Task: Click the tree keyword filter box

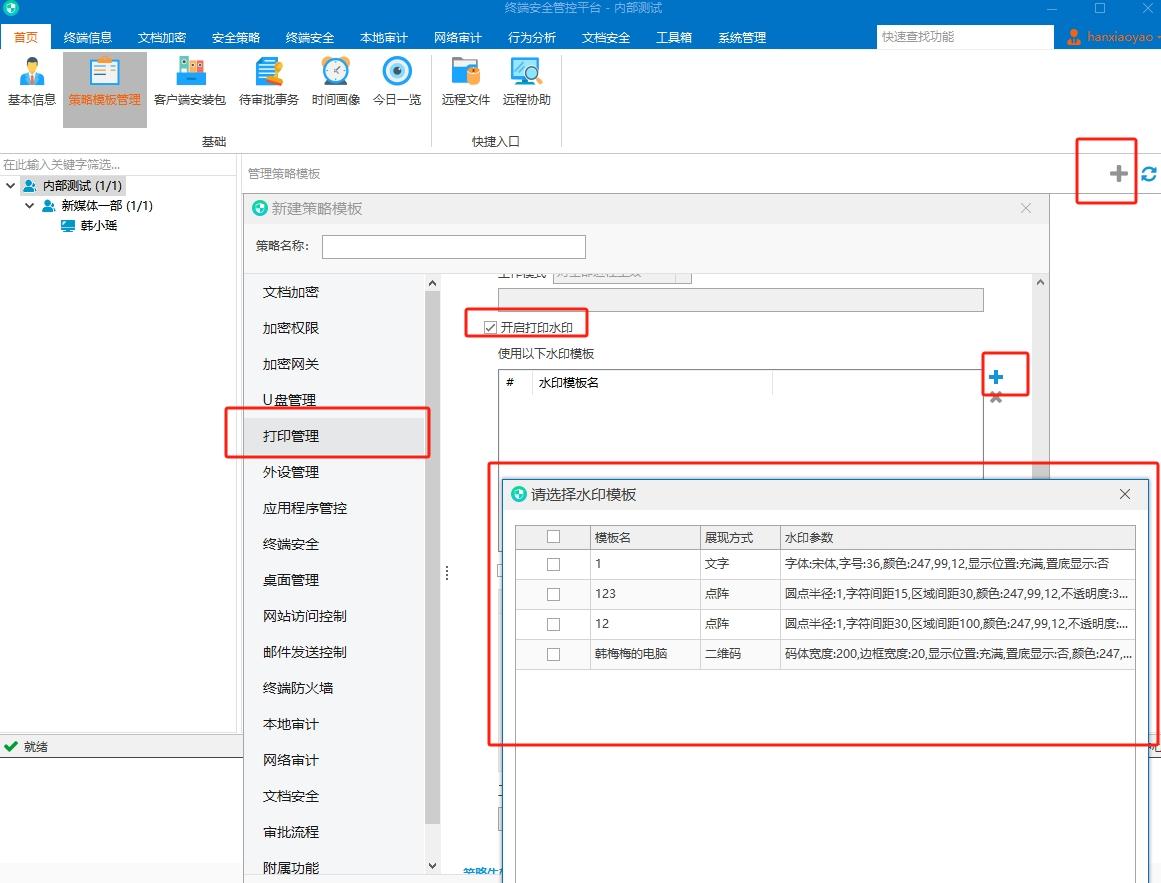Action: tap(118, 164)
